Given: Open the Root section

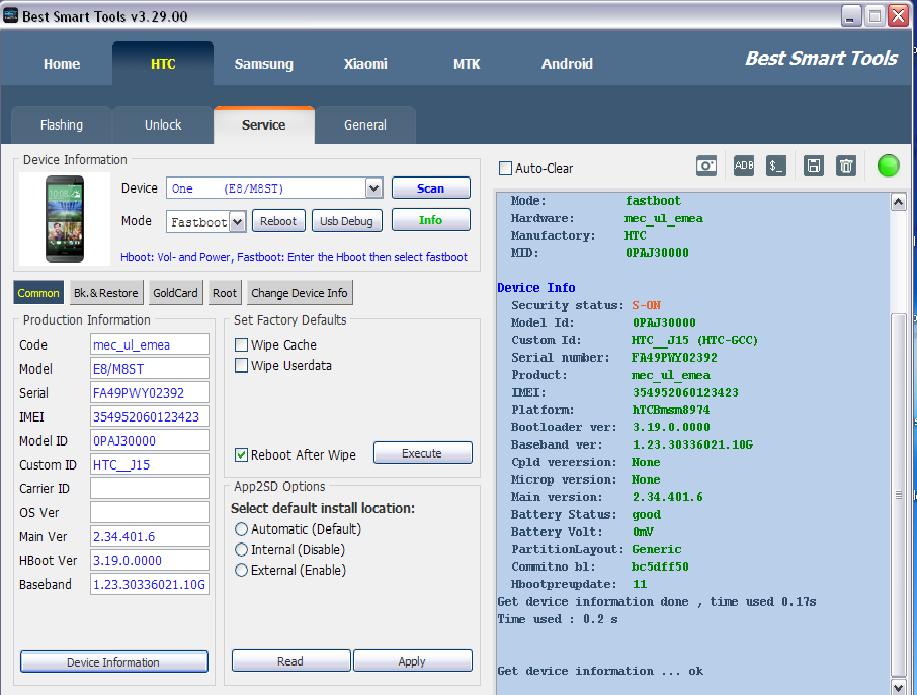Looking at the screenshot, I should [225, 293].
